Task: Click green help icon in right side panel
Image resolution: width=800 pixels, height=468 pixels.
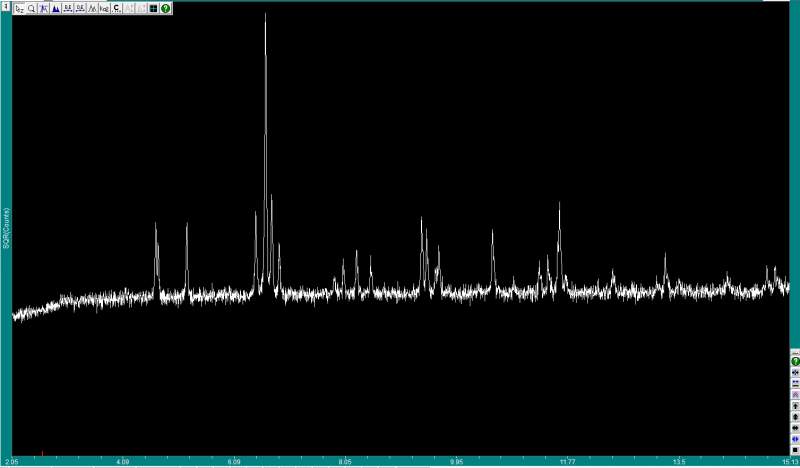Action: pos(795,361)
